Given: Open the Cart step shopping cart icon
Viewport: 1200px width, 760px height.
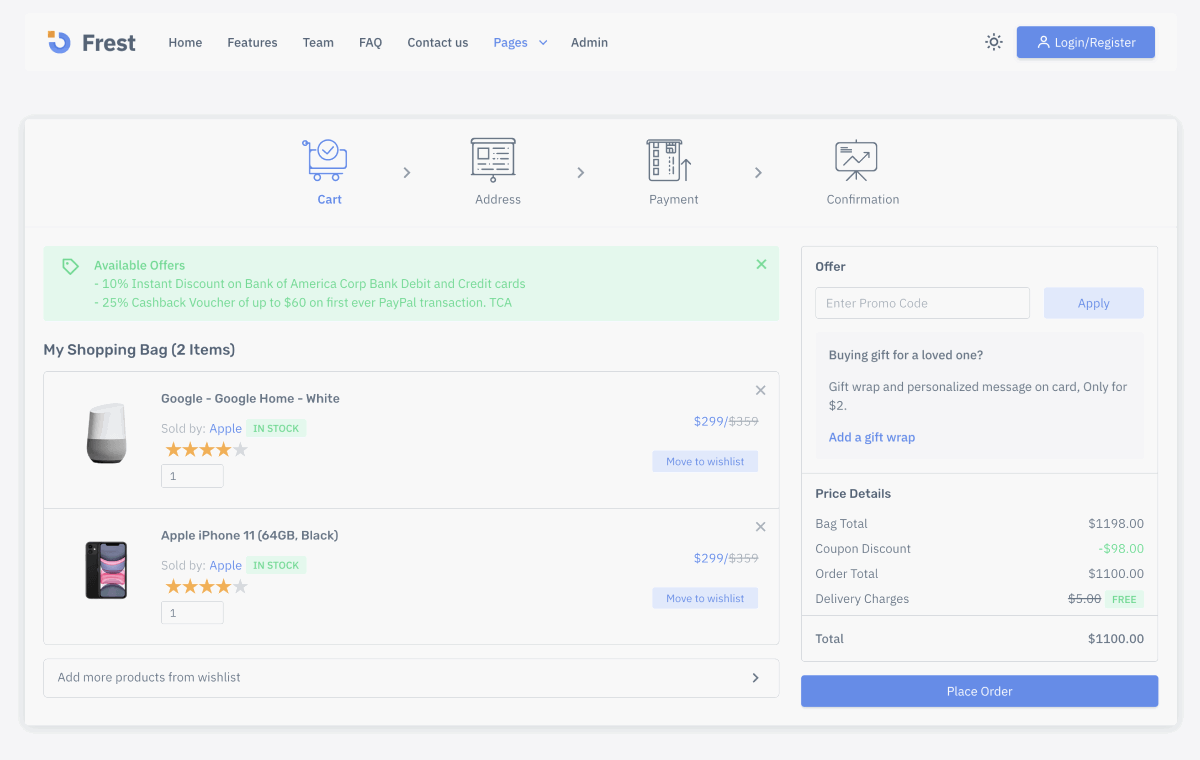Looking at the screenshot, I should (324, 159).
